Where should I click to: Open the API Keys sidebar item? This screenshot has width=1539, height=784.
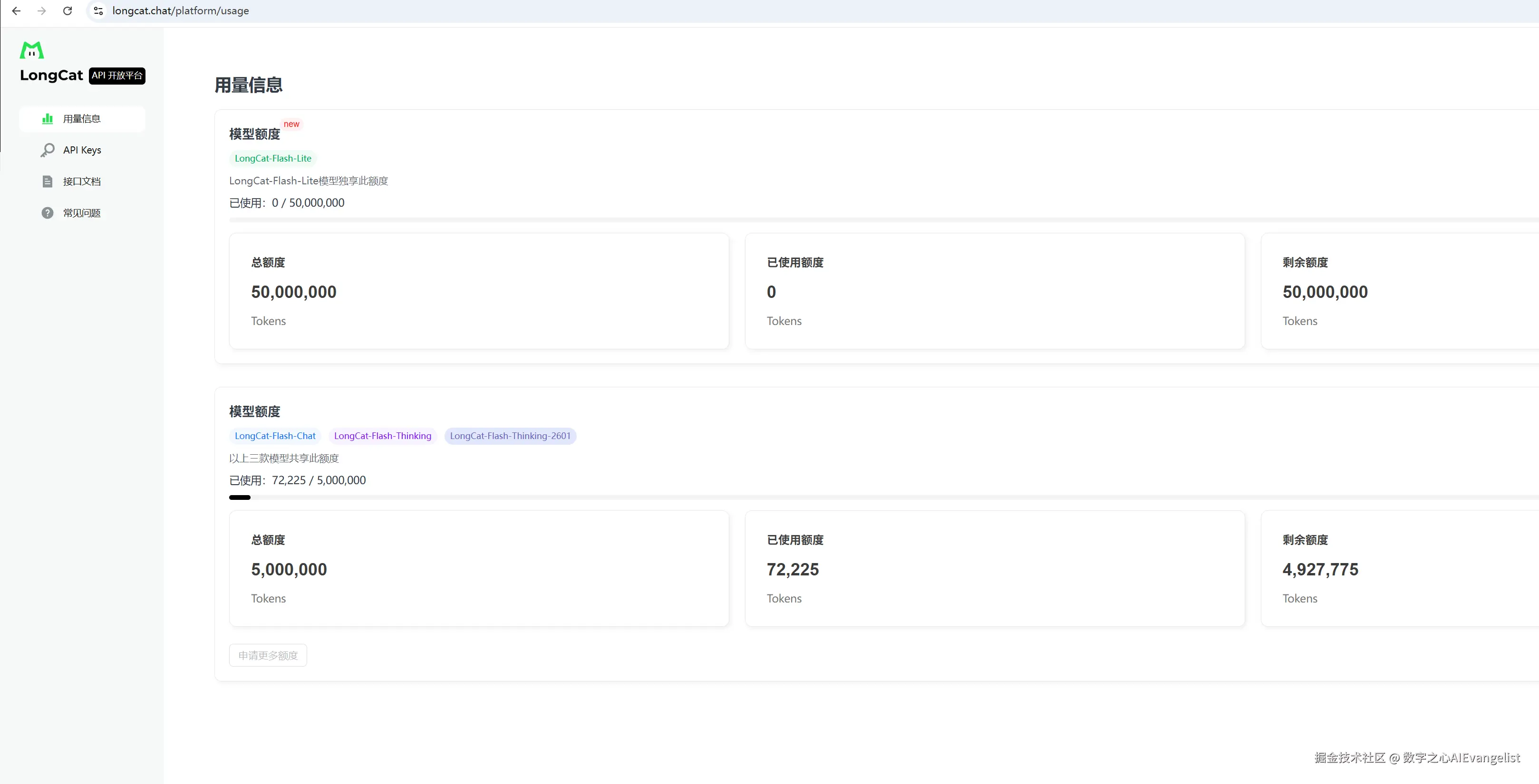[82, 150]
